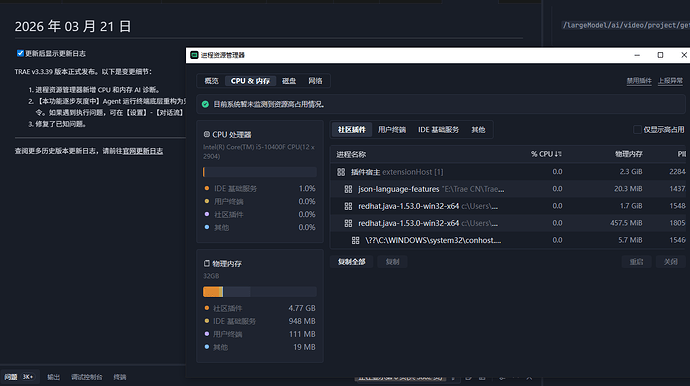Click blue dot beside 其他 memory 19 MB
The width and height of the screenshot is (690, 386).
coord(206,347)
